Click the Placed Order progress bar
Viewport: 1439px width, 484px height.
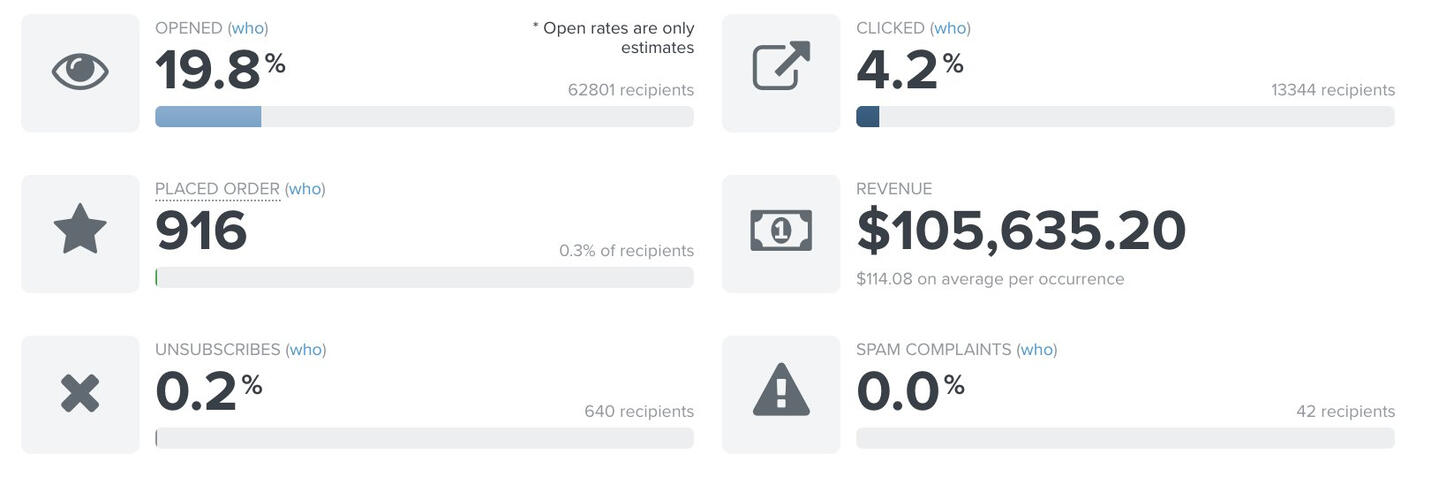[424, 277]
